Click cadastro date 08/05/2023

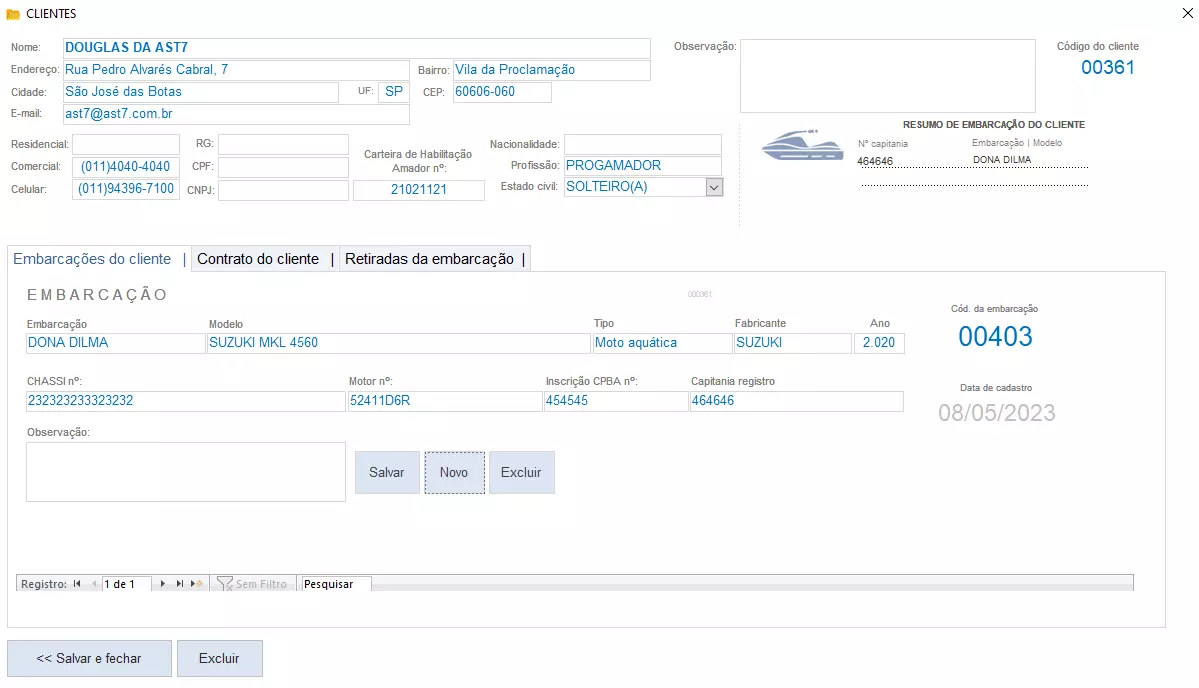[x=996, y=413]
